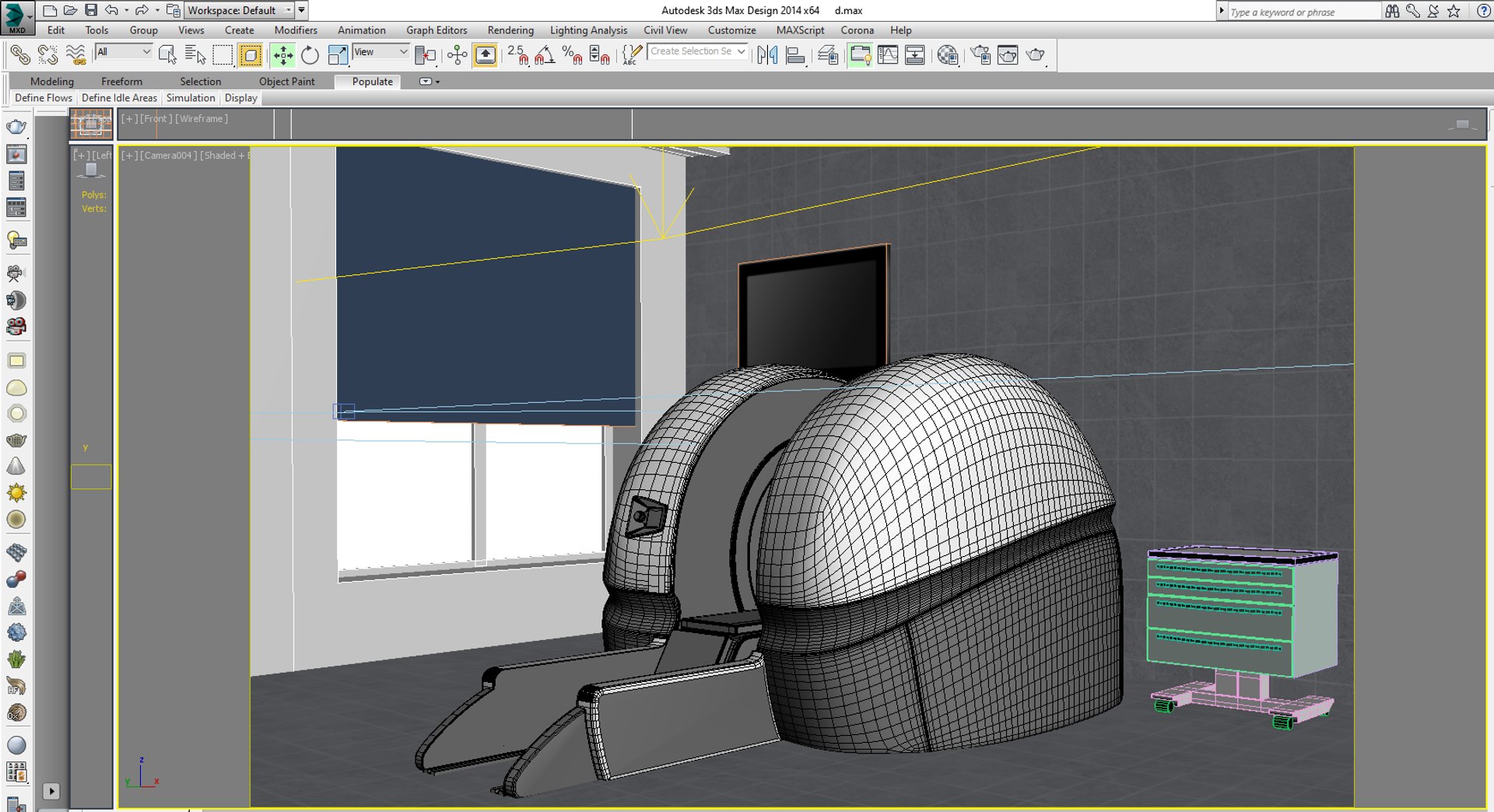This screenshot has height=812, width=1494.
Task: Click the sun light icon in sidebar
Action: [16, 493]
